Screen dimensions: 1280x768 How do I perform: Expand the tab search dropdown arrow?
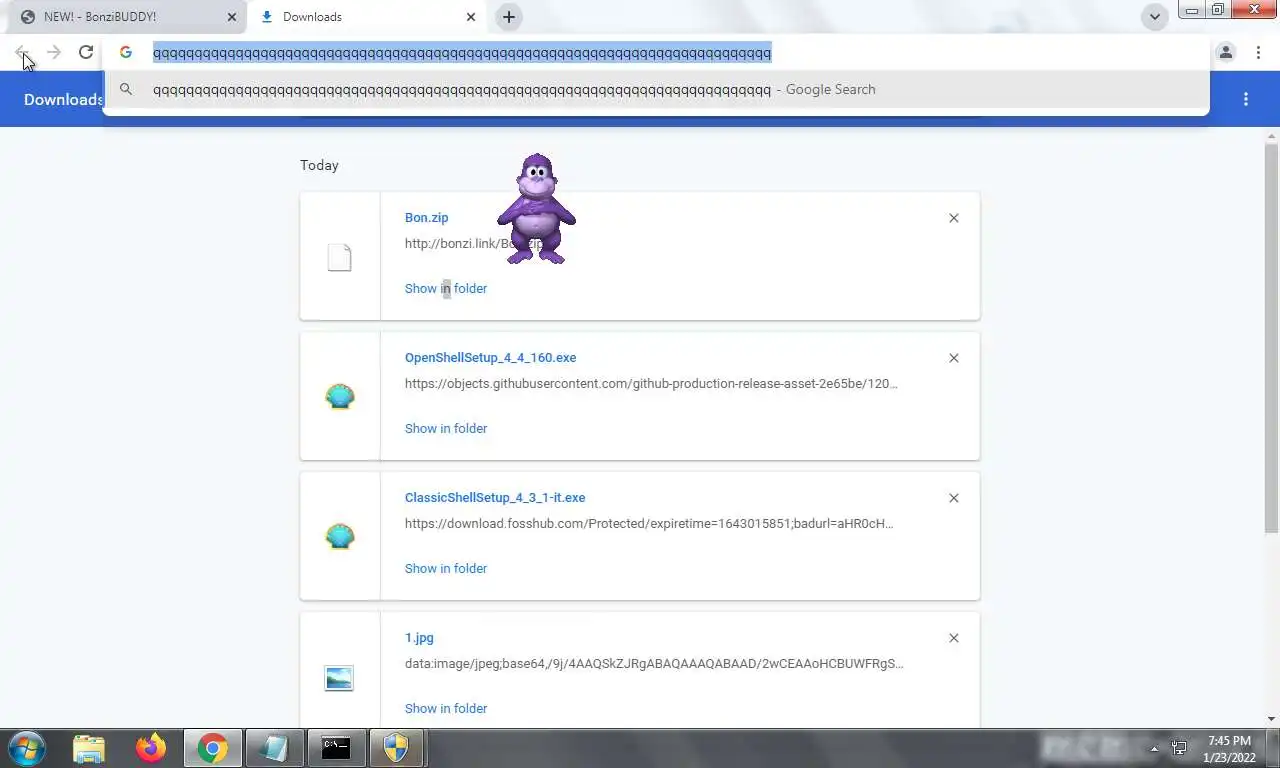tap(1155, 17)
